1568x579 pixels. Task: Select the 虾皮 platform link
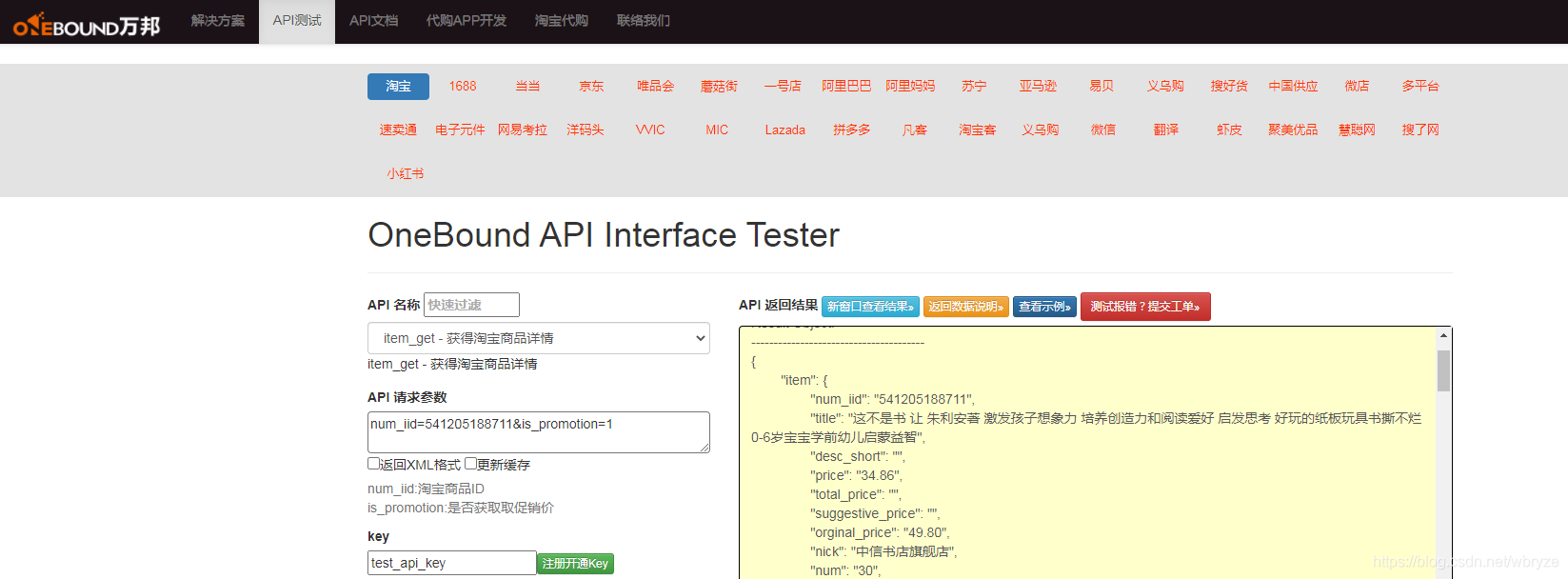click(x=1229, y=130)
